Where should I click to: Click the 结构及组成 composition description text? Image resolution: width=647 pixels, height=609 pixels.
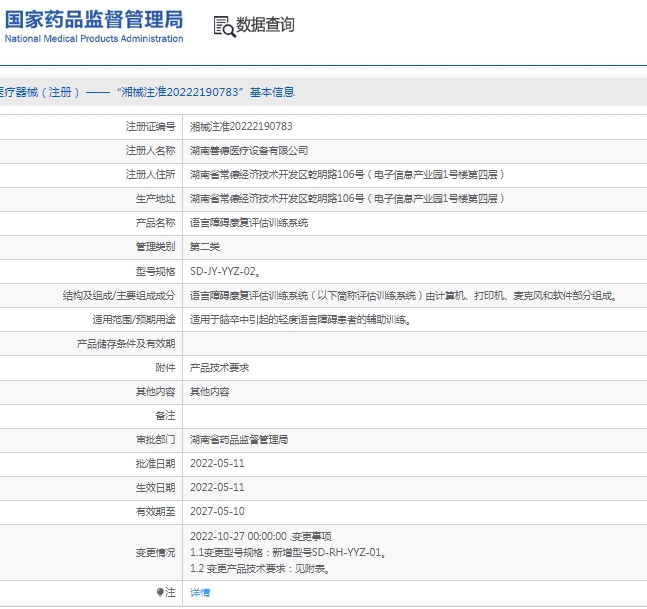(x=403, y=295)
